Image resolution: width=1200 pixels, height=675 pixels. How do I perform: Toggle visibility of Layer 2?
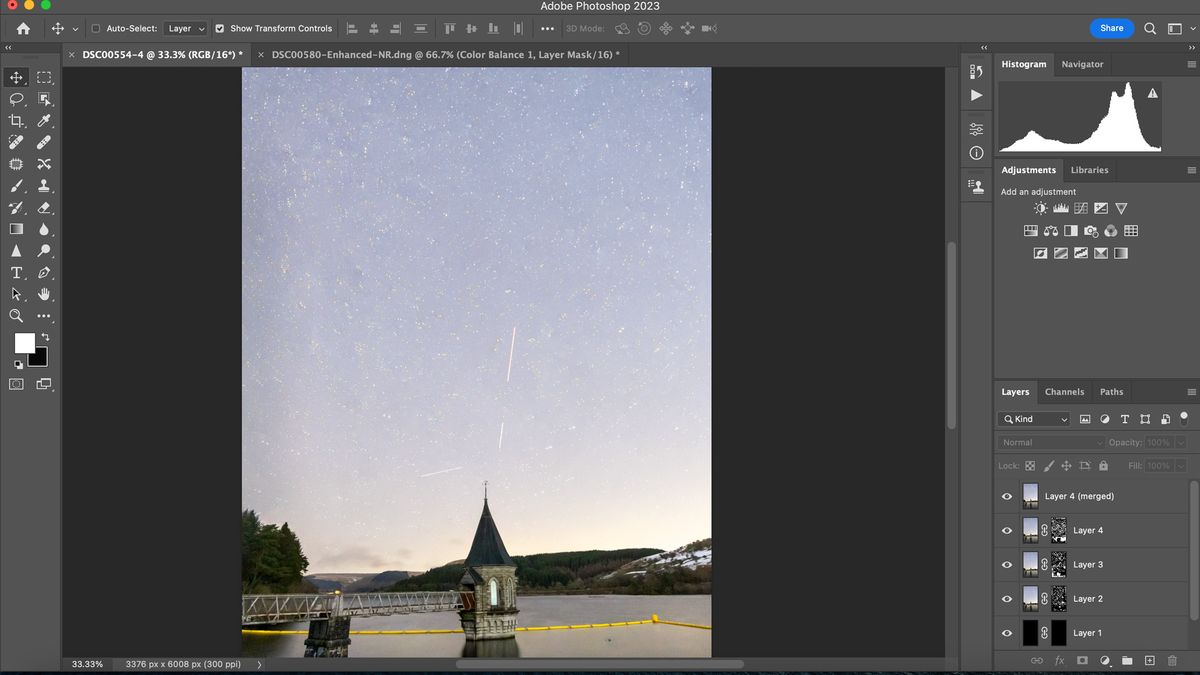[1007, 598]
